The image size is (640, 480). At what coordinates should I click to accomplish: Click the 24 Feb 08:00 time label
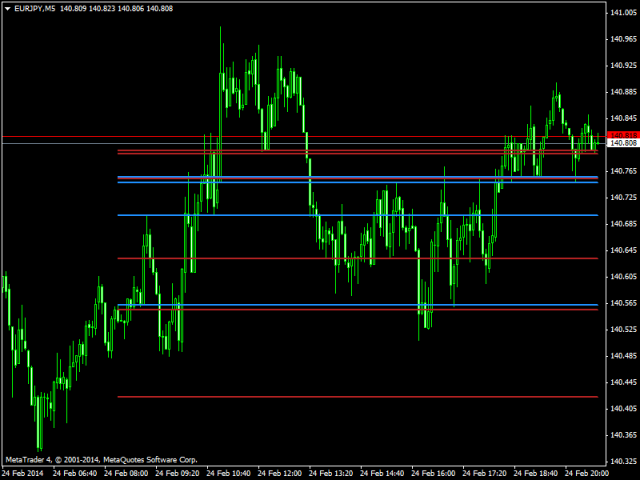[x=126, y=473]
